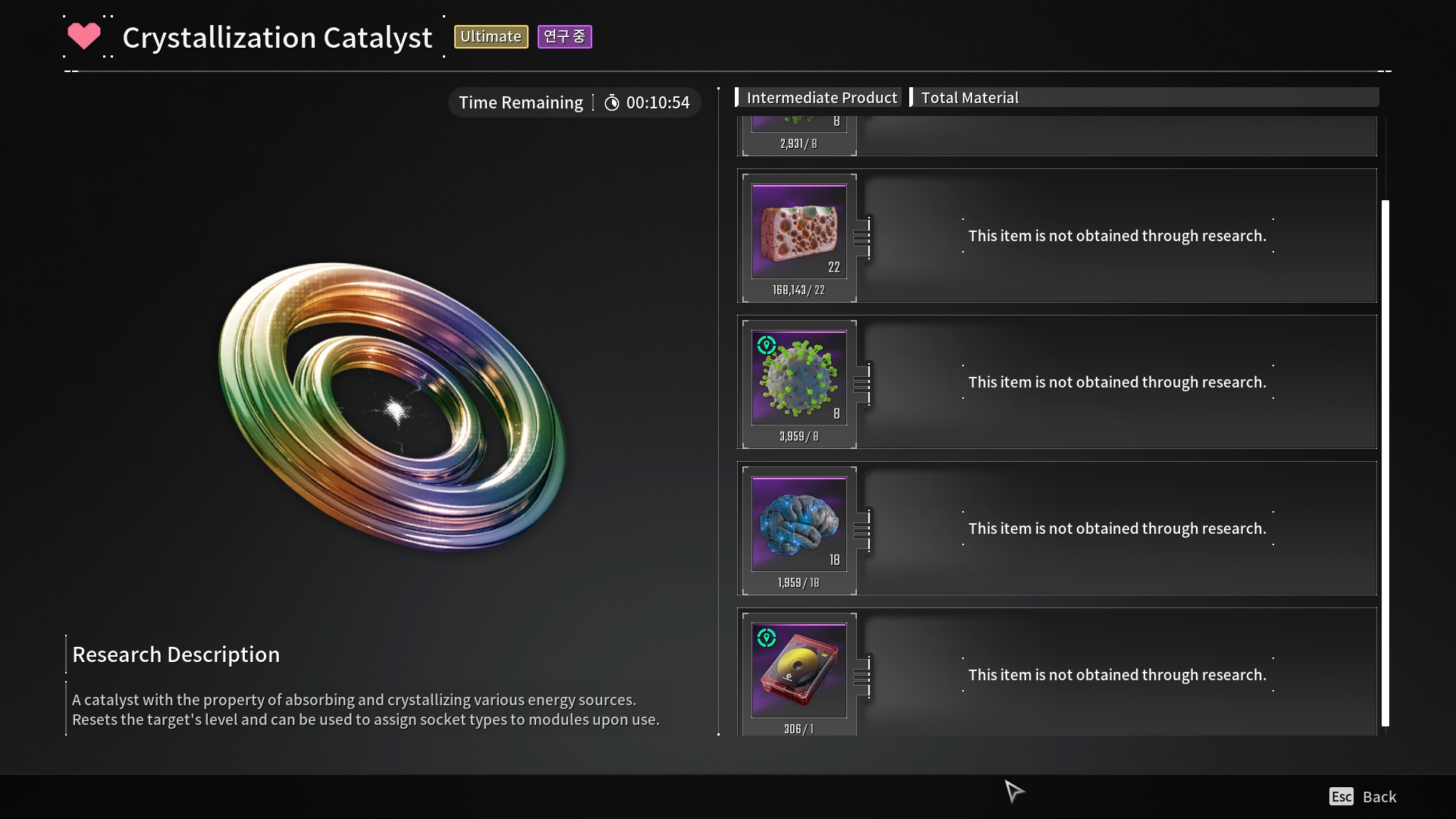This screenshot has height=819, width=1456.
Task: Switch to the Intermediate Product tab
Action: pyautogui.click(x=821, y=98)
